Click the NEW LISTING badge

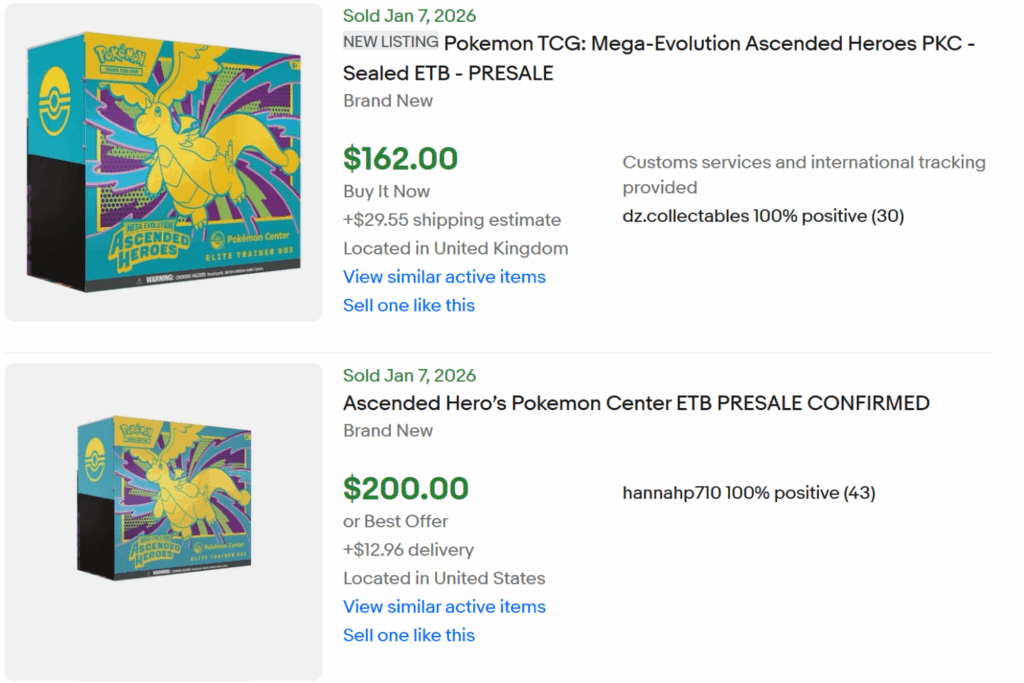(x=392, y=42)
